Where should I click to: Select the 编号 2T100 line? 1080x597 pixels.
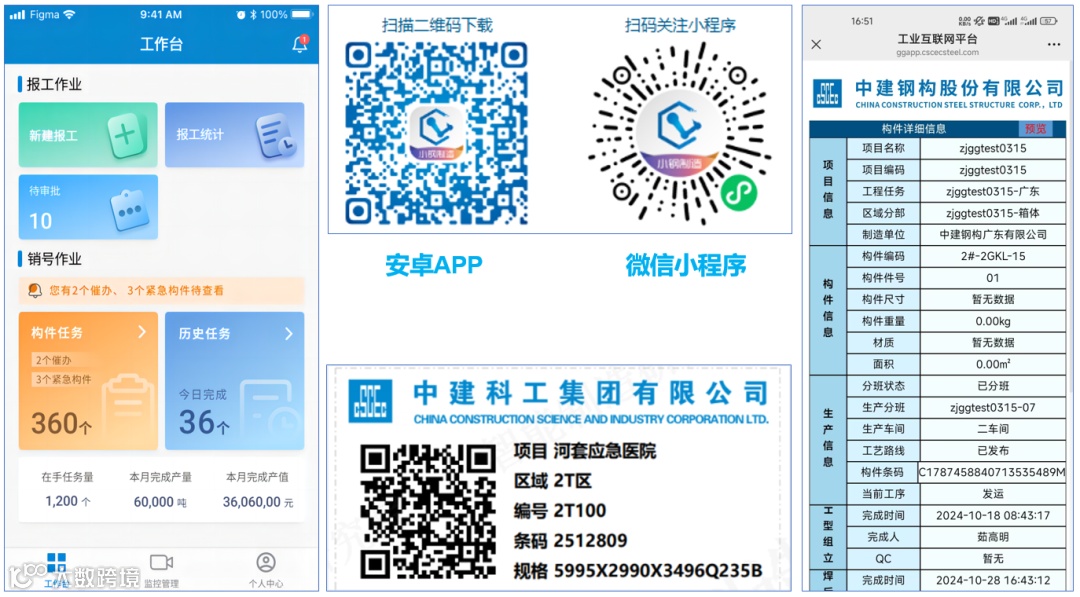tap(560, 510)
